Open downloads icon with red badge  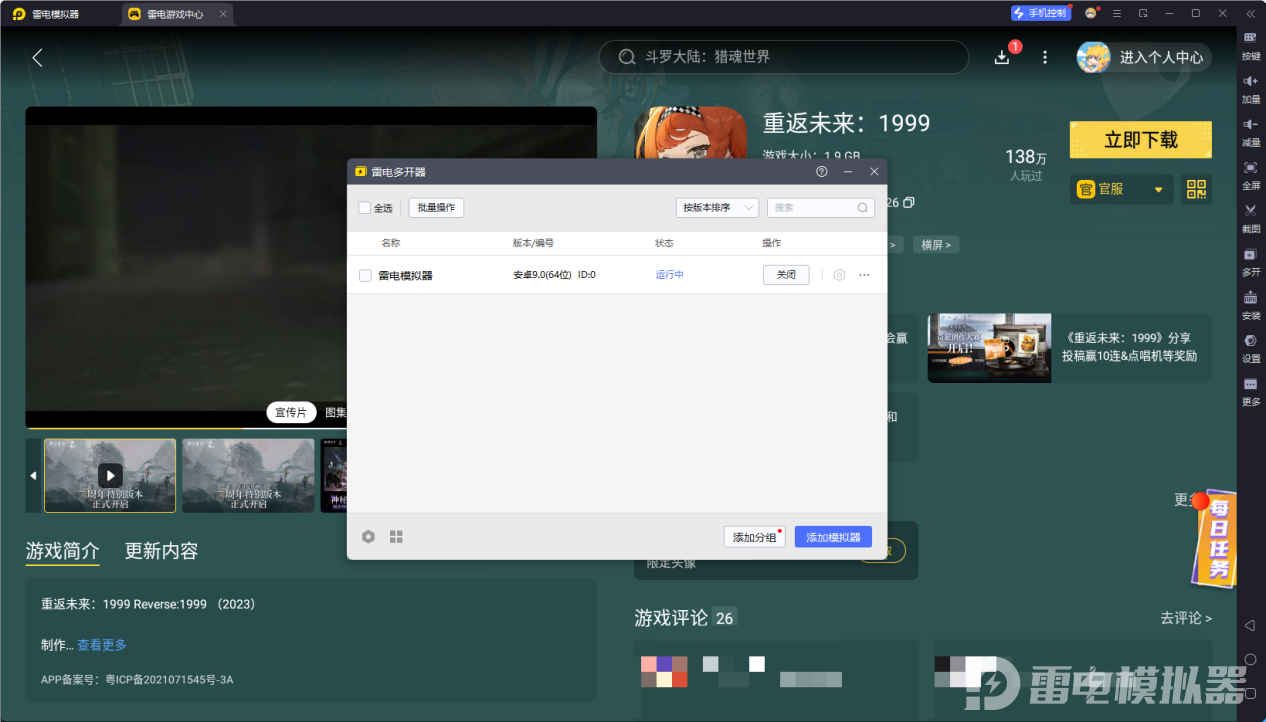(x=1002, y=57)
